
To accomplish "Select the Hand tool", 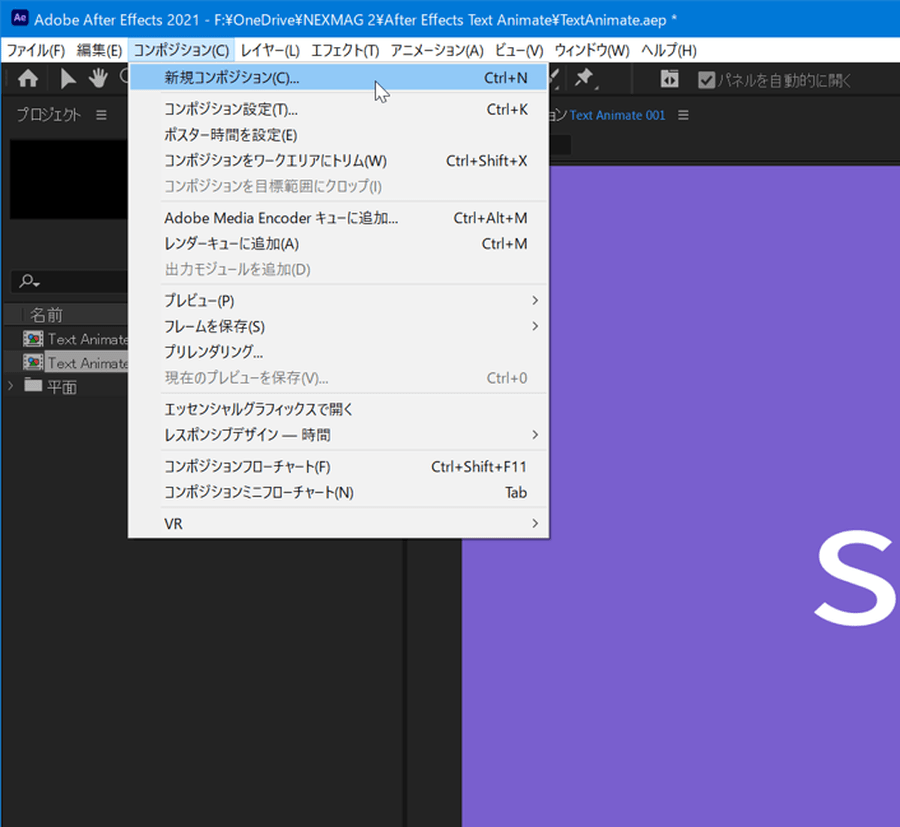I will (x=98, y=78).
